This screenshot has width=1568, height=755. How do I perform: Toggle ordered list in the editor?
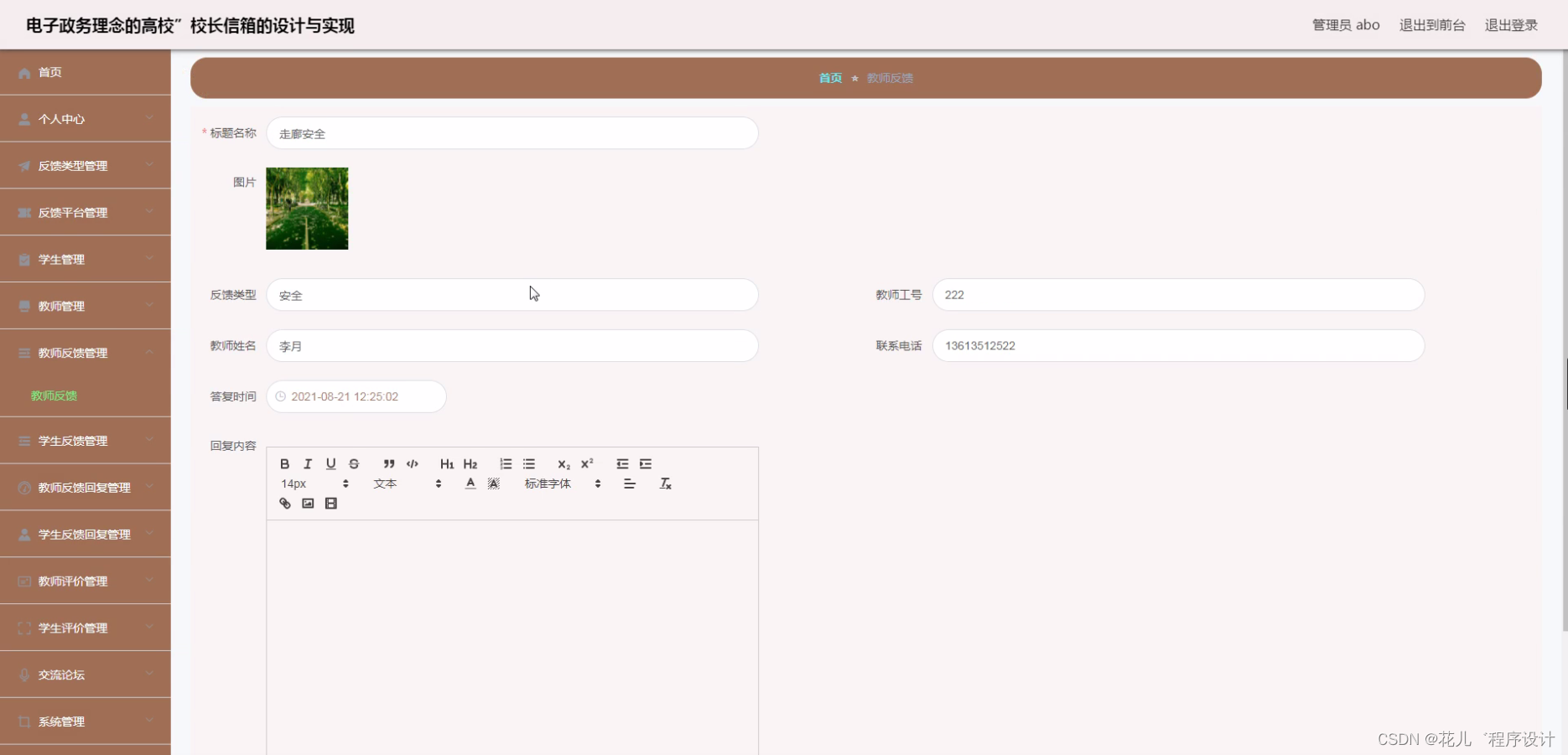(x=506, y=463)
